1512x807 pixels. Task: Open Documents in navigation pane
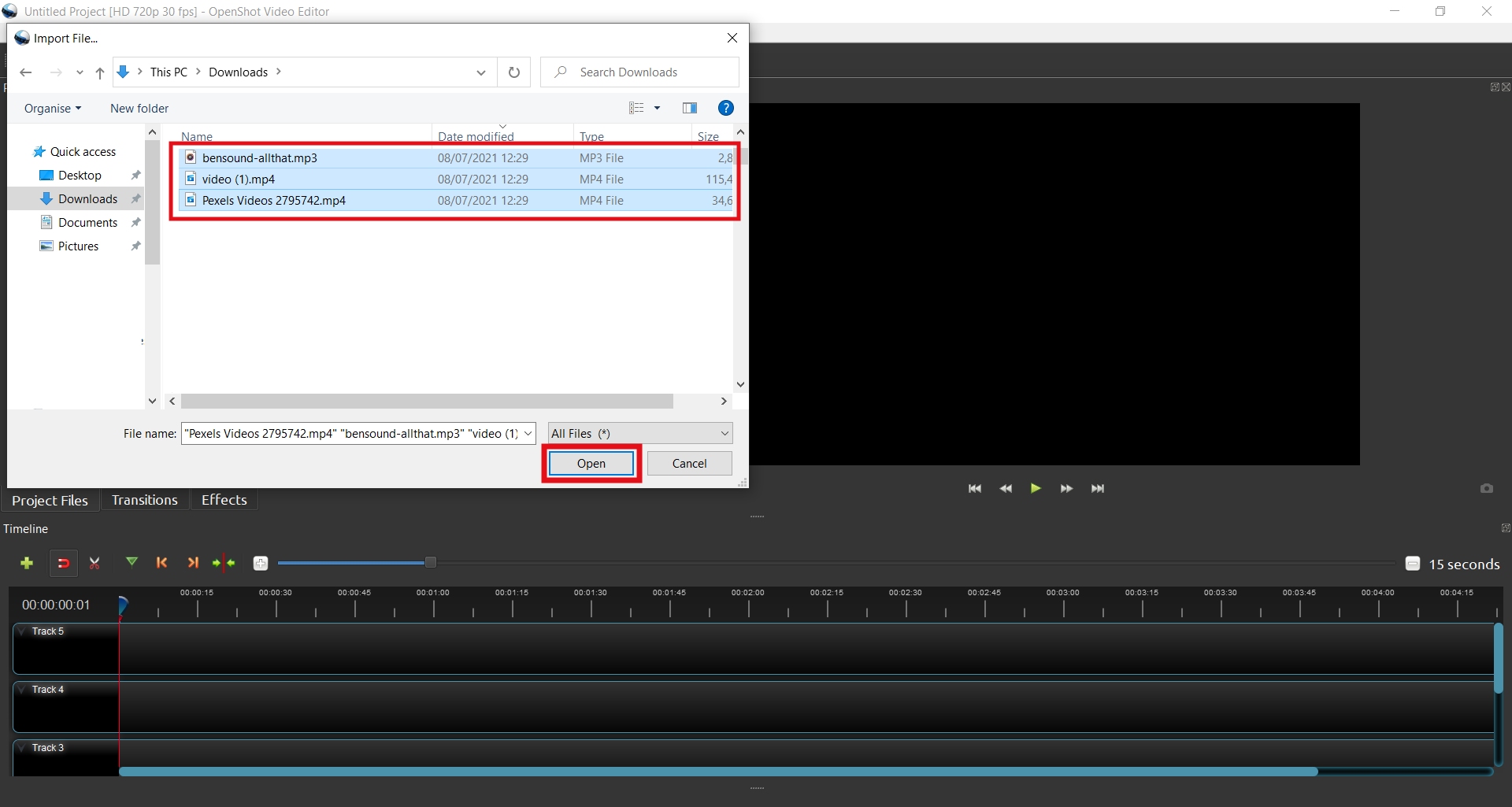pos(79,222)
